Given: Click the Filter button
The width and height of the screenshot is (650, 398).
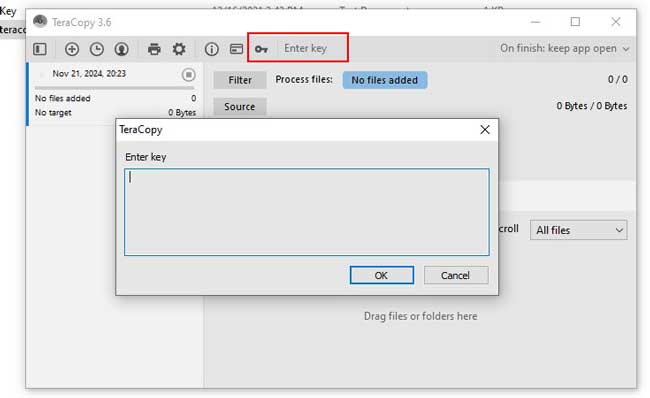Looking at the screenshot, I should pos(240,80).
